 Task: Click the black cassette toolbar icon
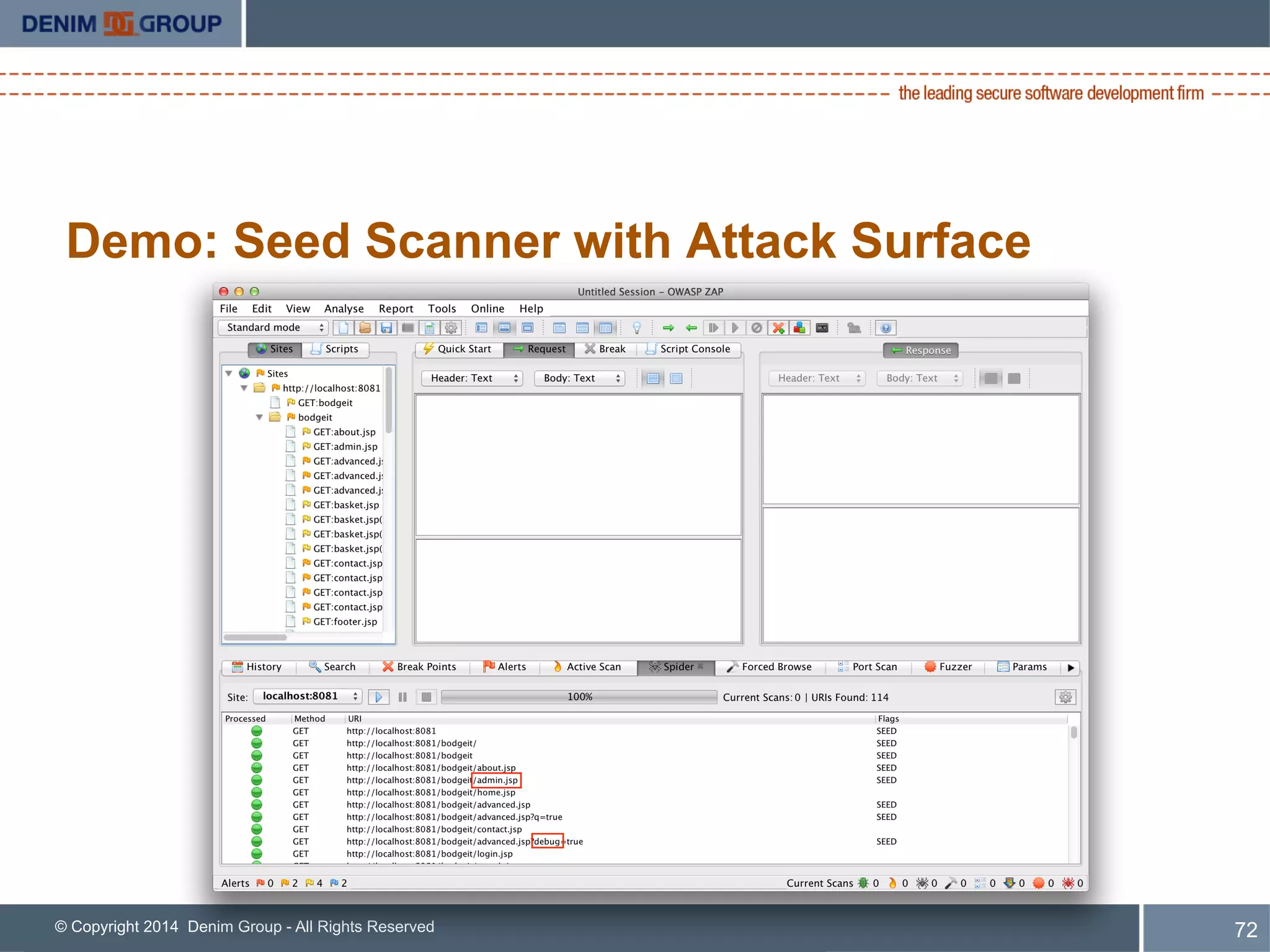click(x=822, y=328)
